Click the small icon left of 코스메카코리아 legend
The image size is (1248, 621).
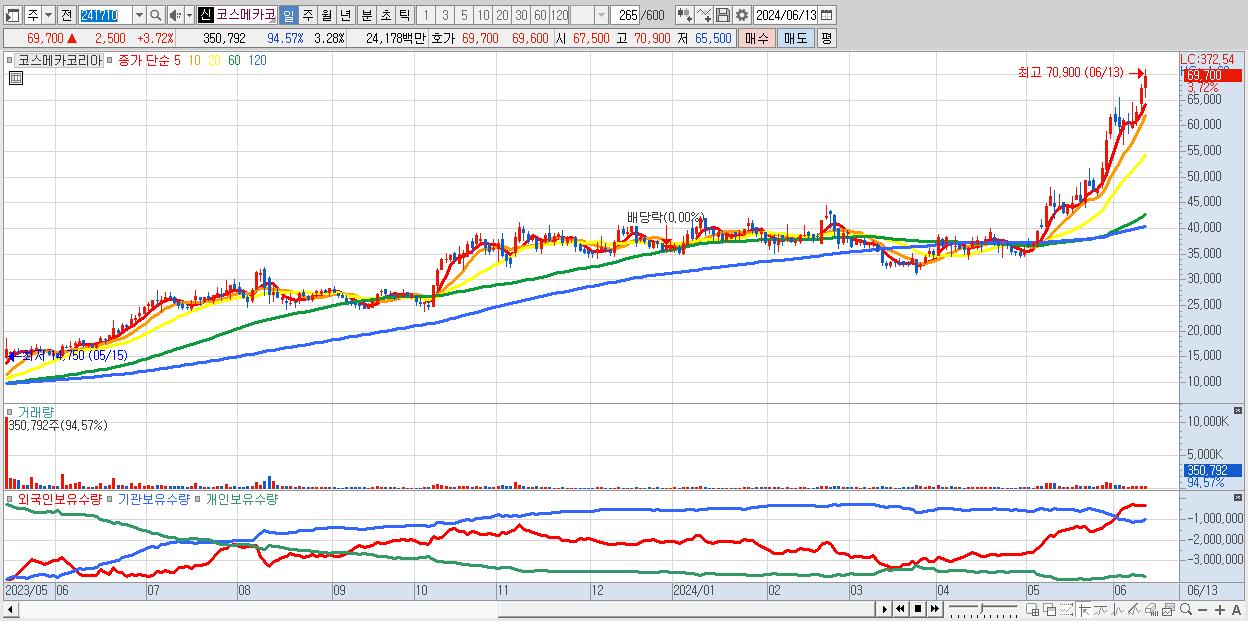pos(11,61)
